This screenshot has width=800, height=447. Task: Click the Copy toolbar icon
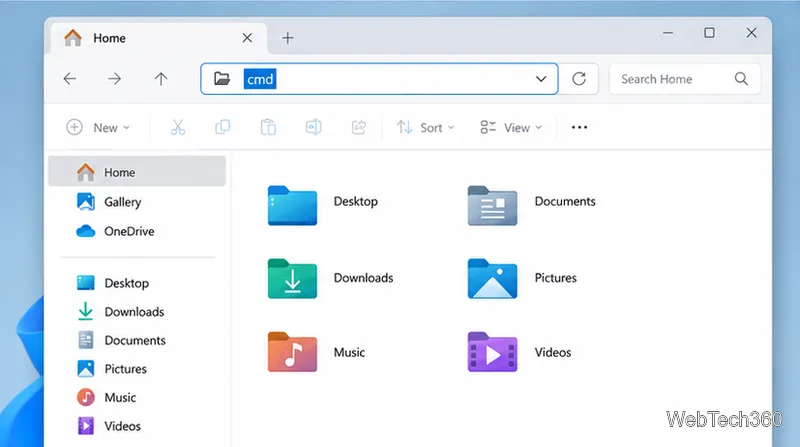[222, 127]
